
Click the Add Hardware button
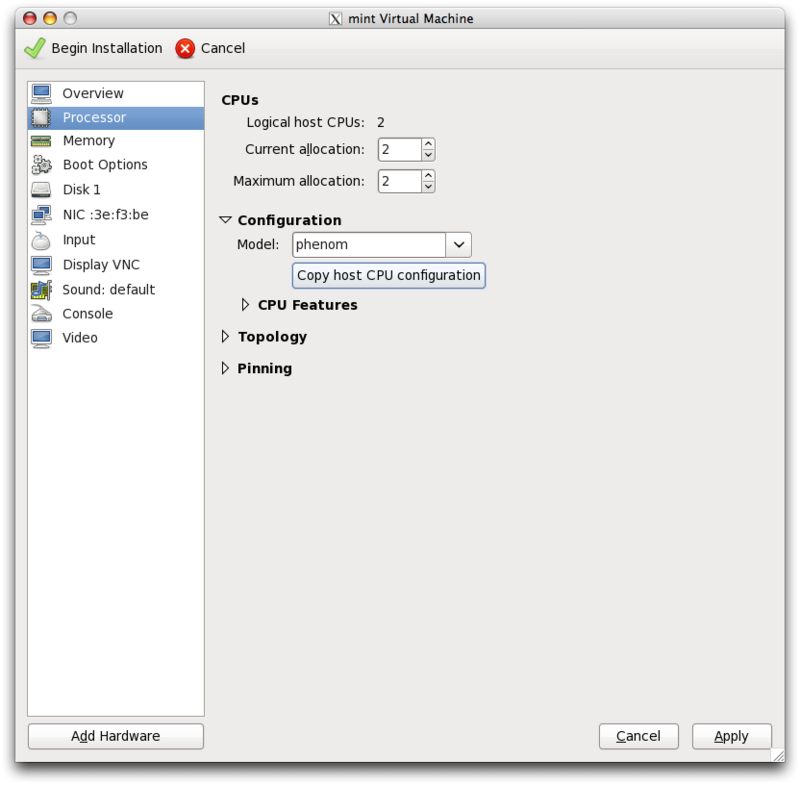coord(116,736)
